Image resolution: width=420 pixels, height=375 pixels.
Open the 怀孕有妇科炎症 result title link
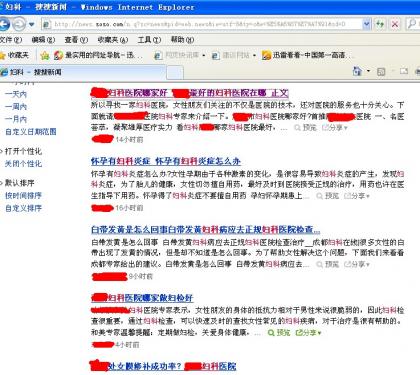tap(166, 161)
